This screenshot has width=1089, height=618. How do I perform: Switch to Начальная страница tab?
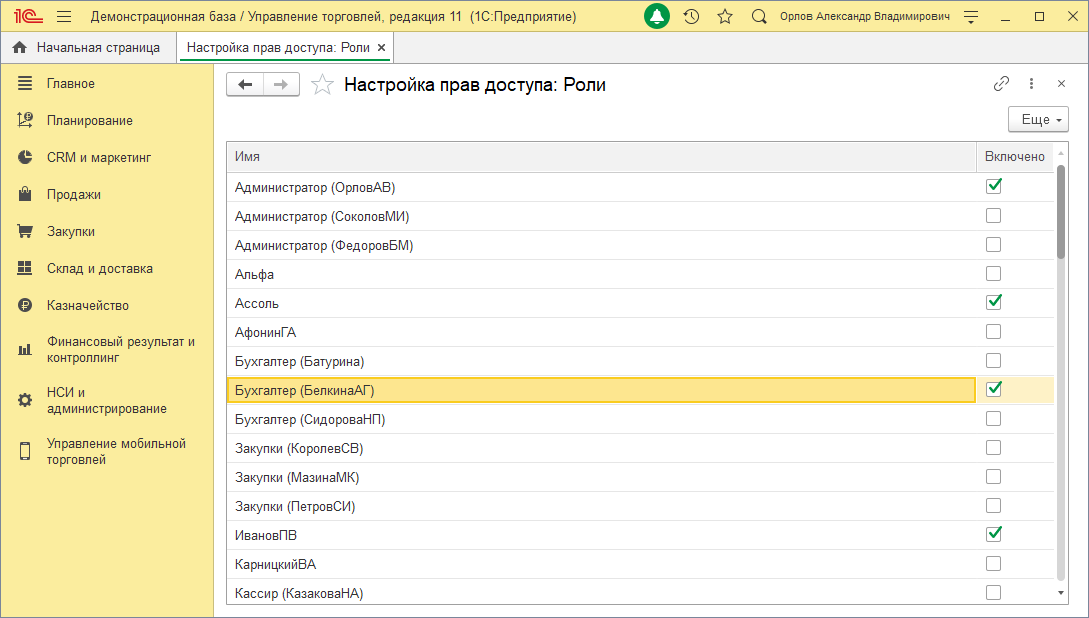88,47
